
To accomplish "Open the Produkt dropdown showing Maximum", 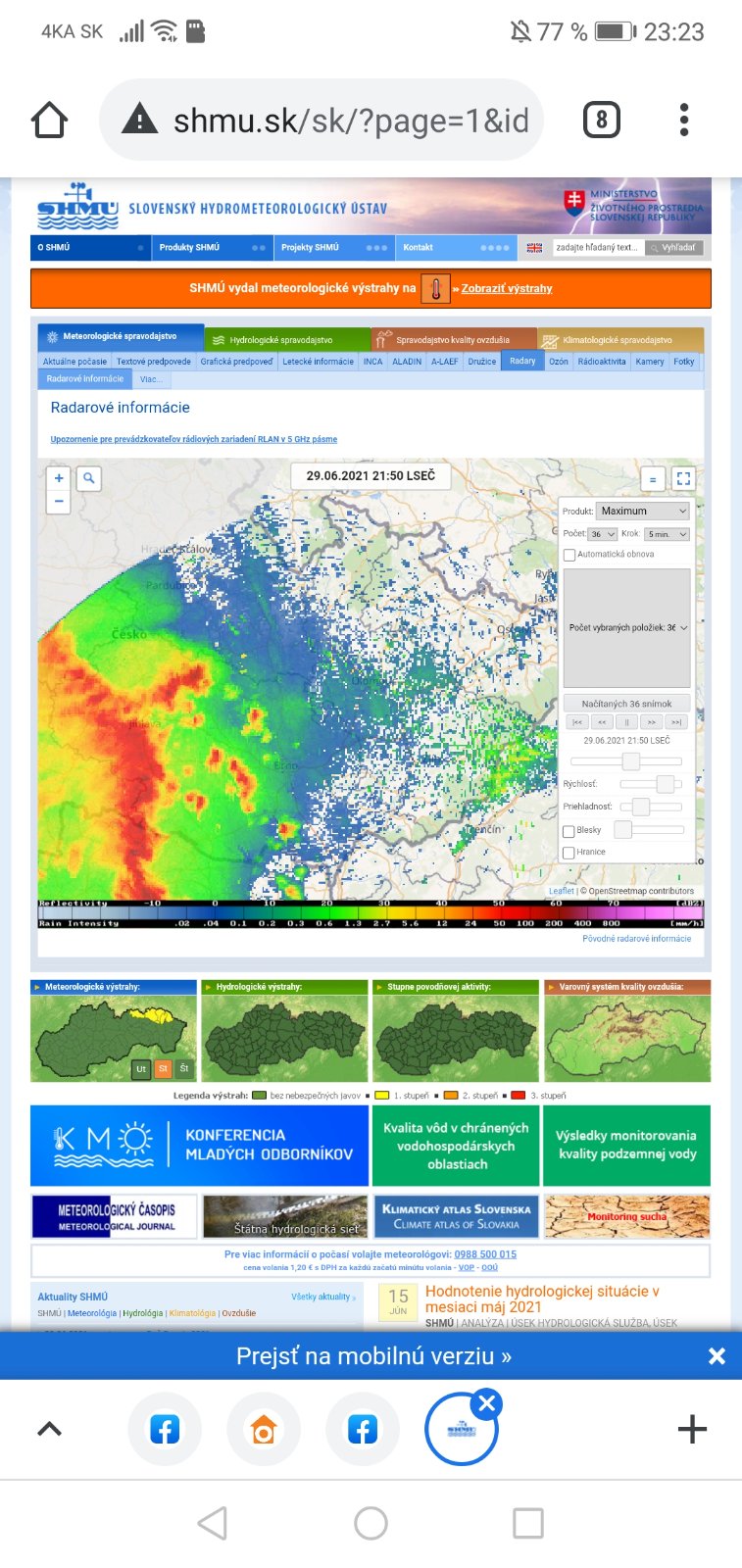I will 643,511.
